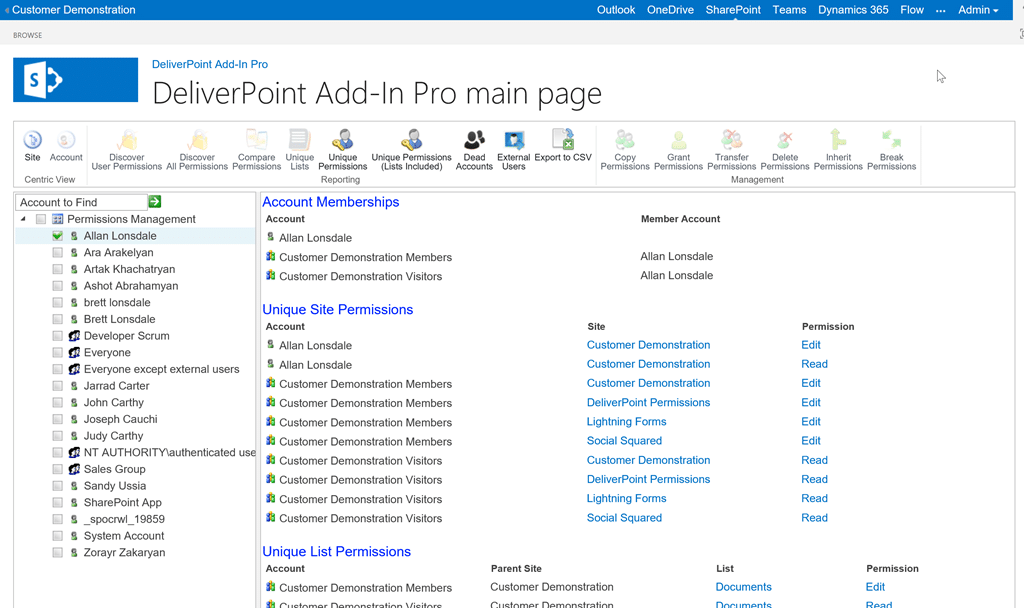The image size is (1024, 608).
Task: Click Customer Demonstration title in top bar
Action: coord(74,10)
